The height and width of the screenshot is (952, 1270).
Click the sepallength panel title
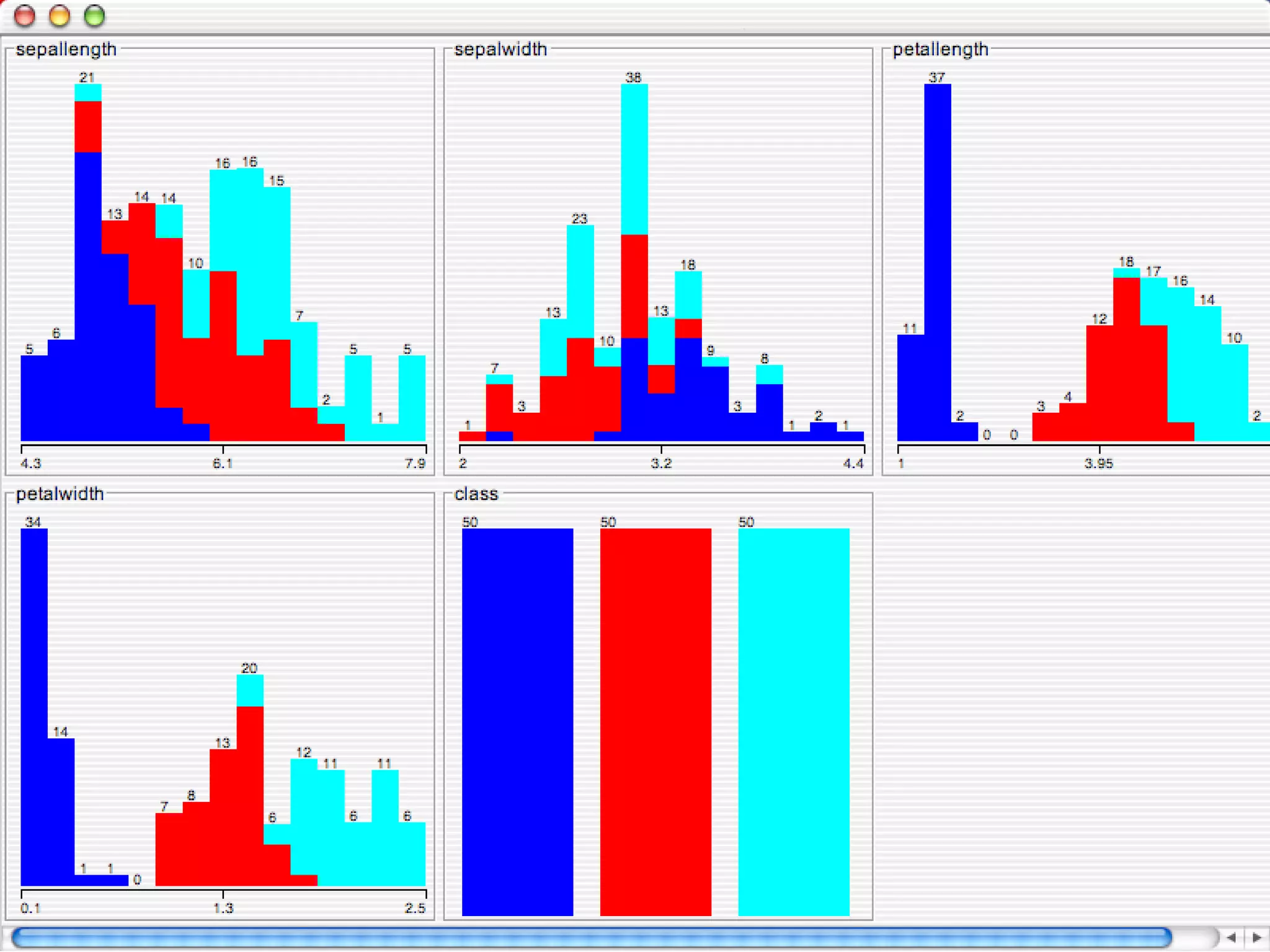tap(66, 50)
